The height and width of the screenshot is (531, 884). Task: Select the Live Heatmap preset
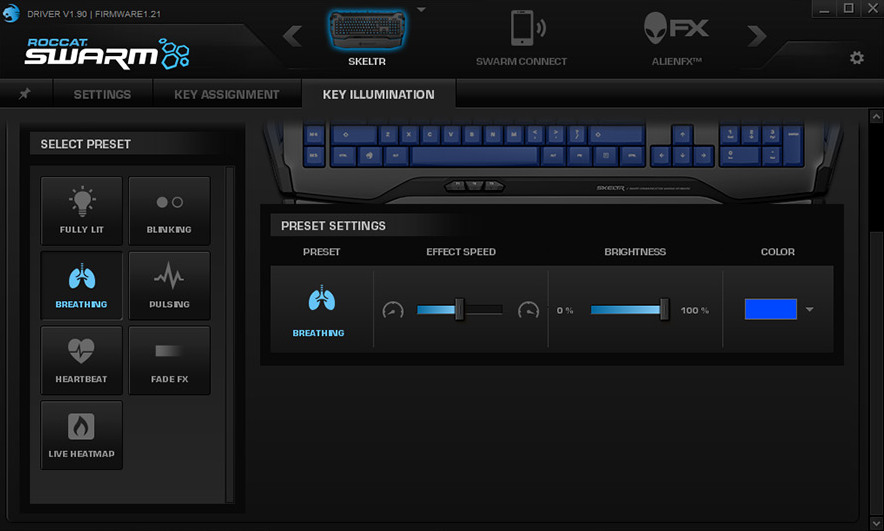[x=82, y=435]
